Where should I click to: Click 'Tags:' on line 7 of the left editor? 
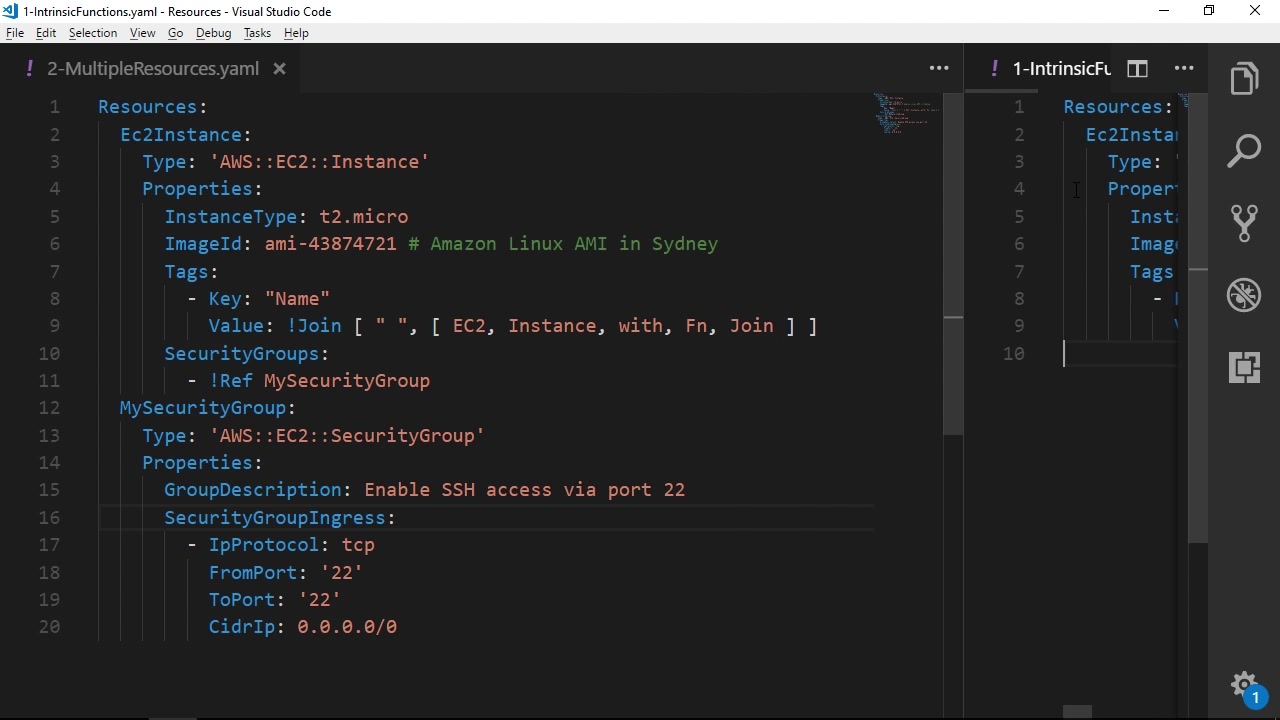coord(192,272)
